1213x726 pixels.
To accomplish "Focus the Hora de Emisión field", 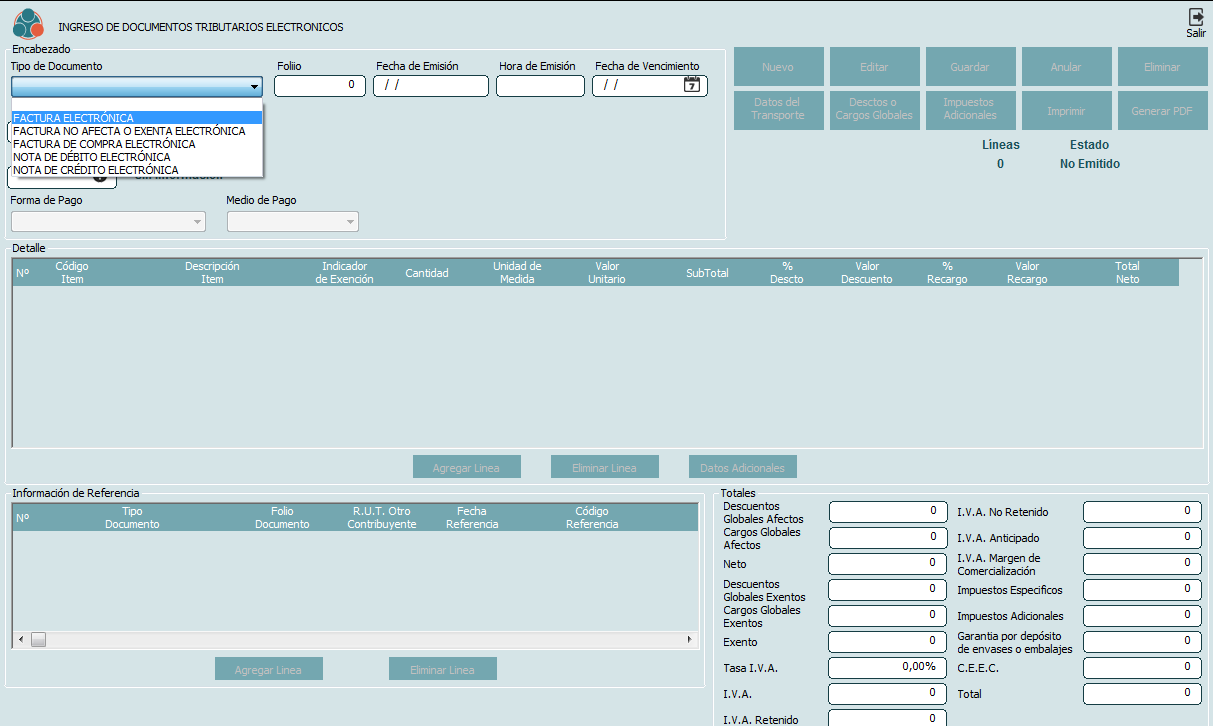I will coord(540,86).
